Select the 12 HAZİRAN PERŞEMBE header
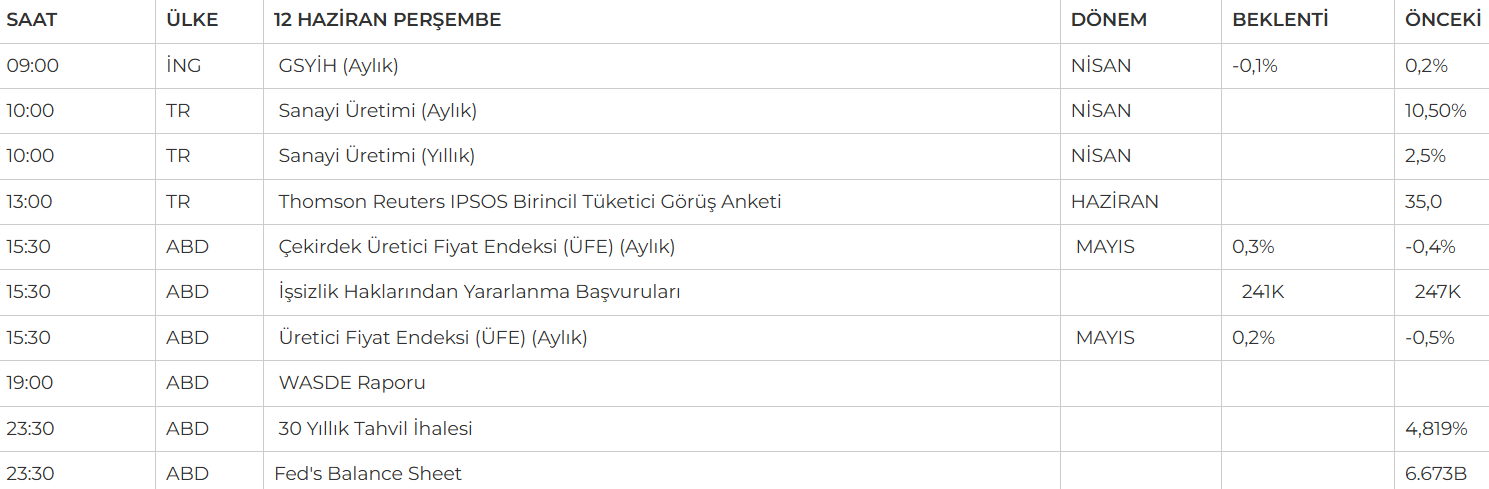Screen dimensions: 1489x489 [x=388, y=20]
